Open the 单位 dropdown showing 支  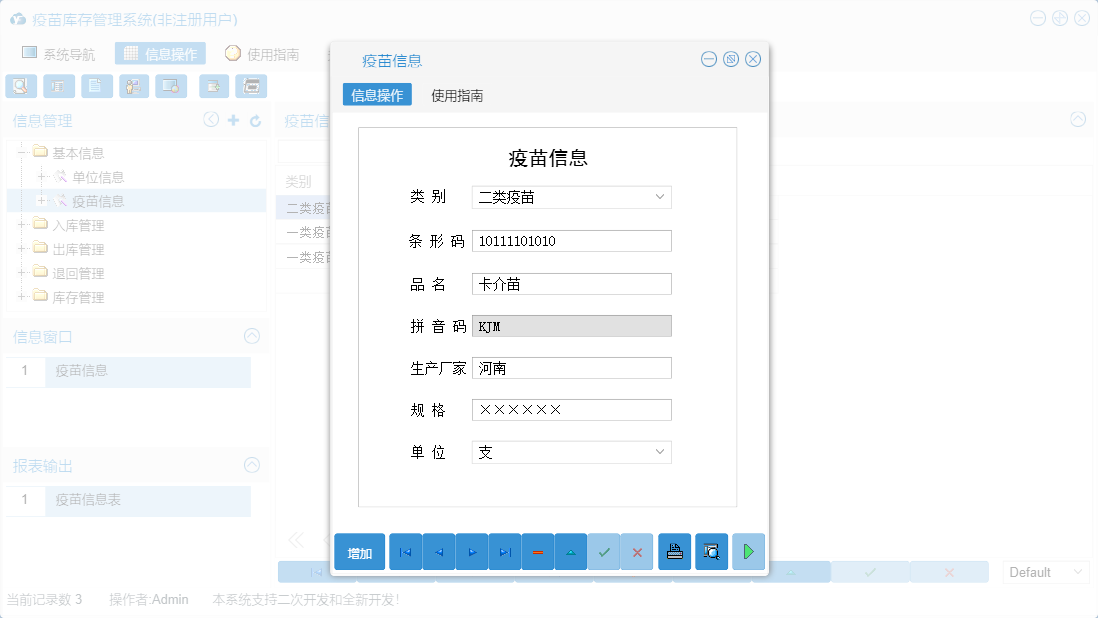tap(660, 452)
